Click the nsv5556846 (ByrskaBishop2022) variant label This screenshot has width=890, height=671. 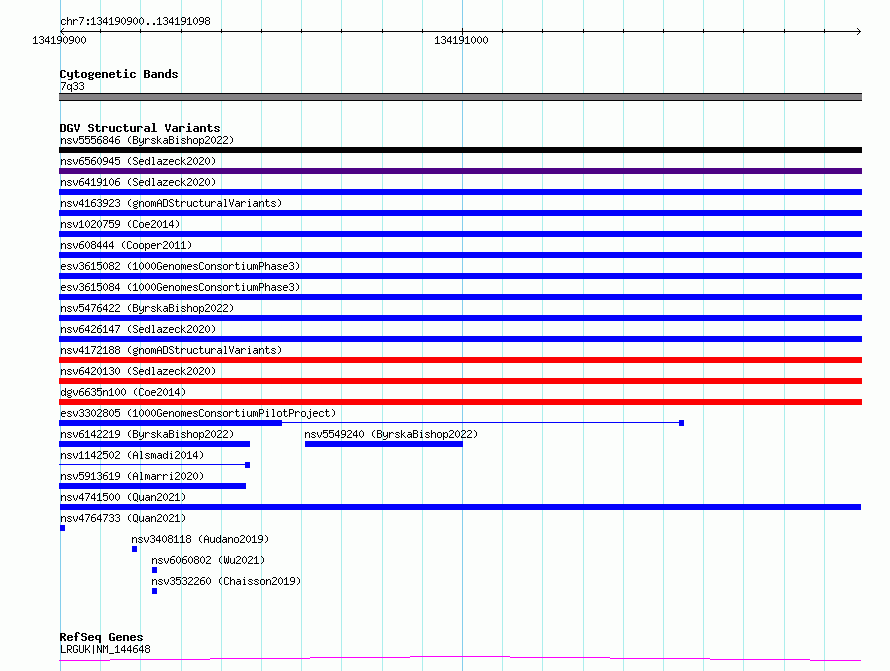point(147,140)
